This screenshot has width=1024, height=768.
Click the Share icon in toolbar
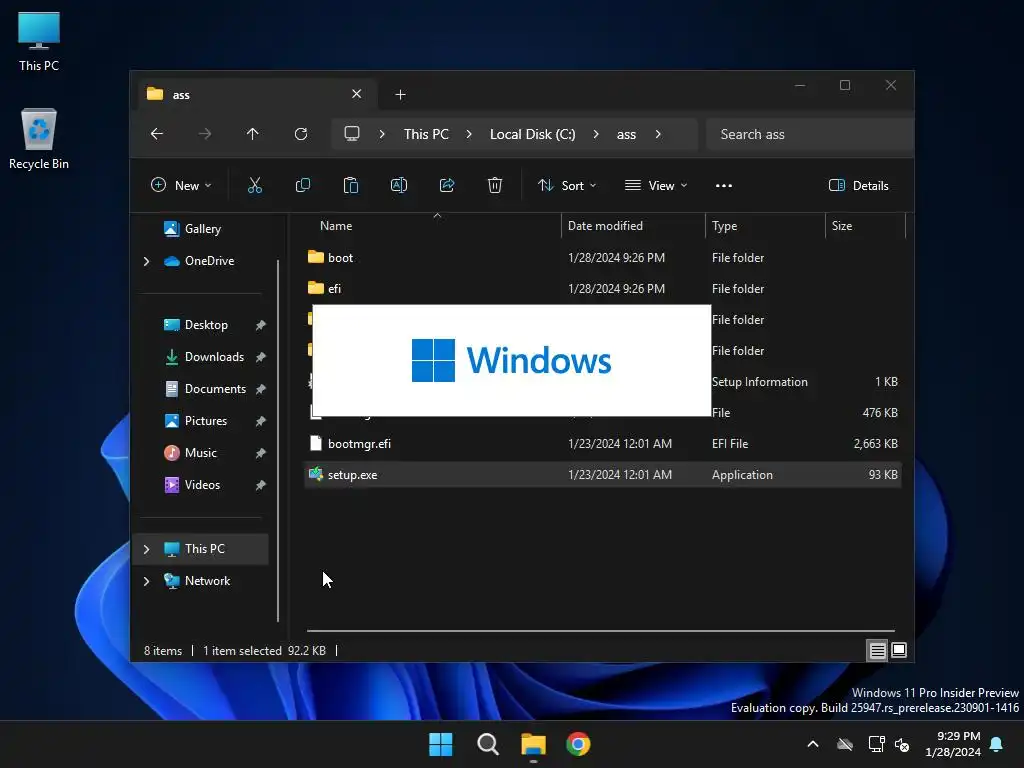tap(447, 185)
